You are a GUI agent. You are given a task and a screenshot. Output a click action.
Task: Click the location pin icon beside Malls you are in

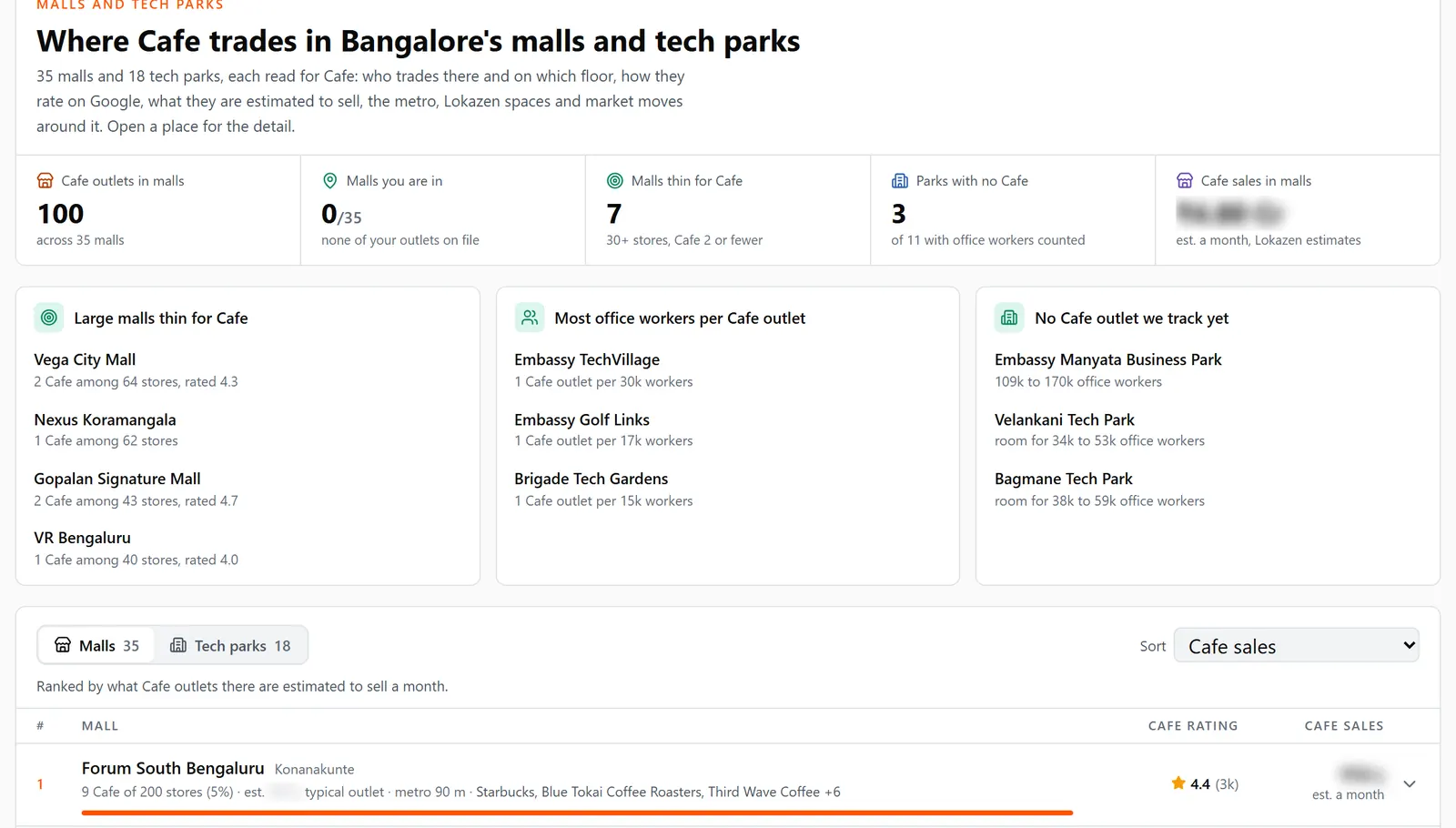330,181
